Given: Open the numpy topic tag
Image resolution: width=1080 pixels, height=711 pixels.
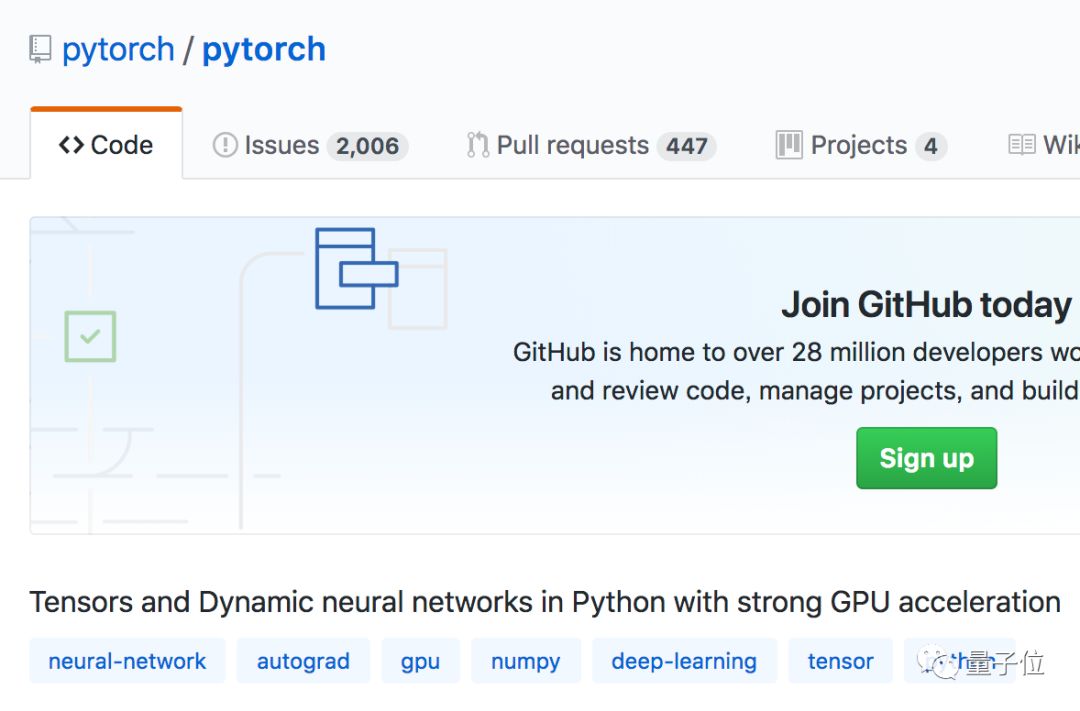Looking at the screenshot, I should point(526,661).
